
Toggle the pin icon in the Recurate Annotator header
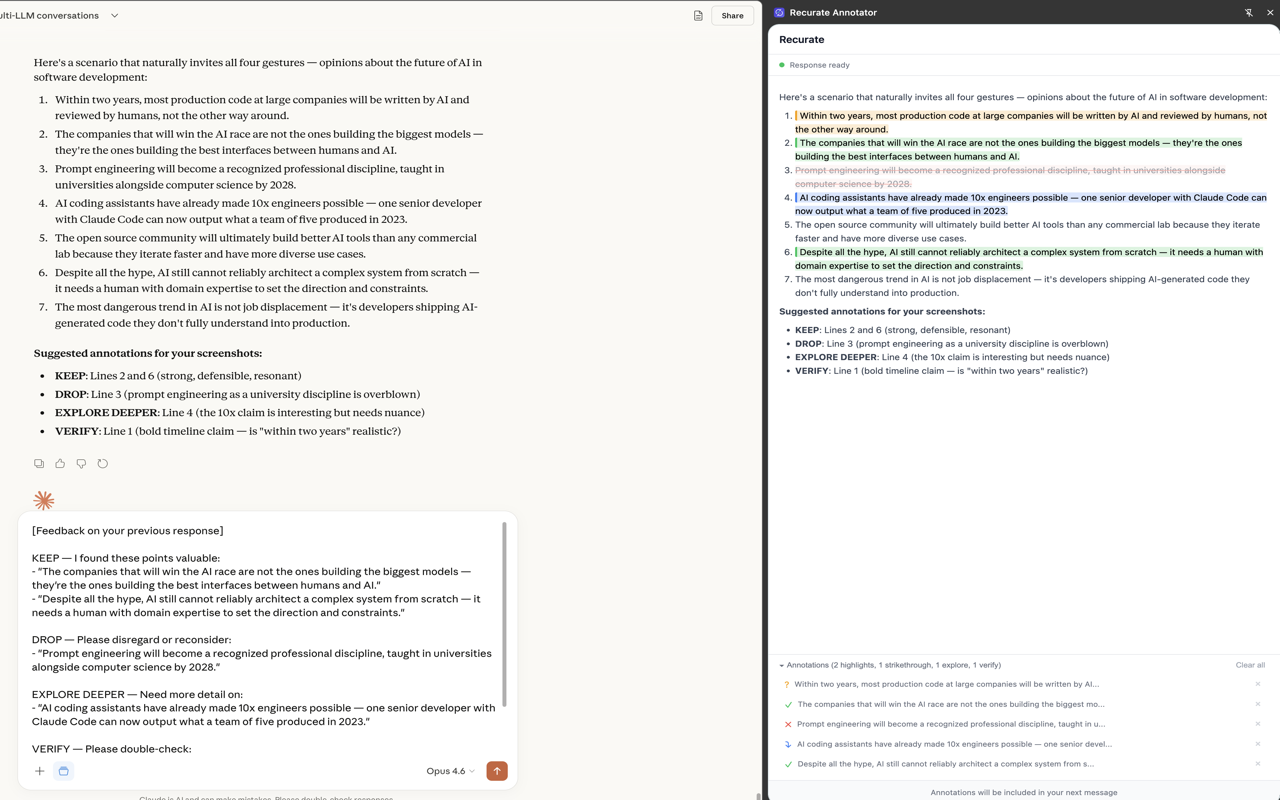click(1248, 12)
